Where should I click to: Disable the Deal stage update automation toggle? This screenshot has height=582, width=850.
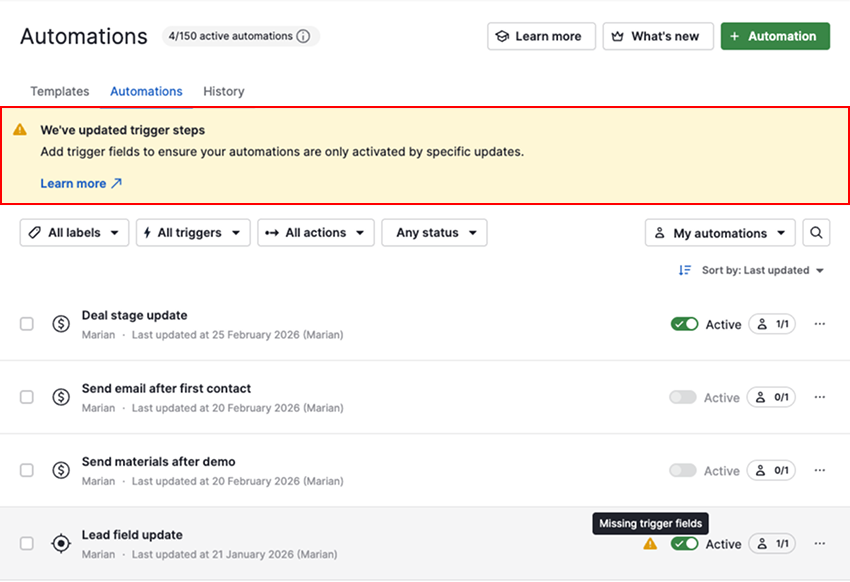[684, 324]
